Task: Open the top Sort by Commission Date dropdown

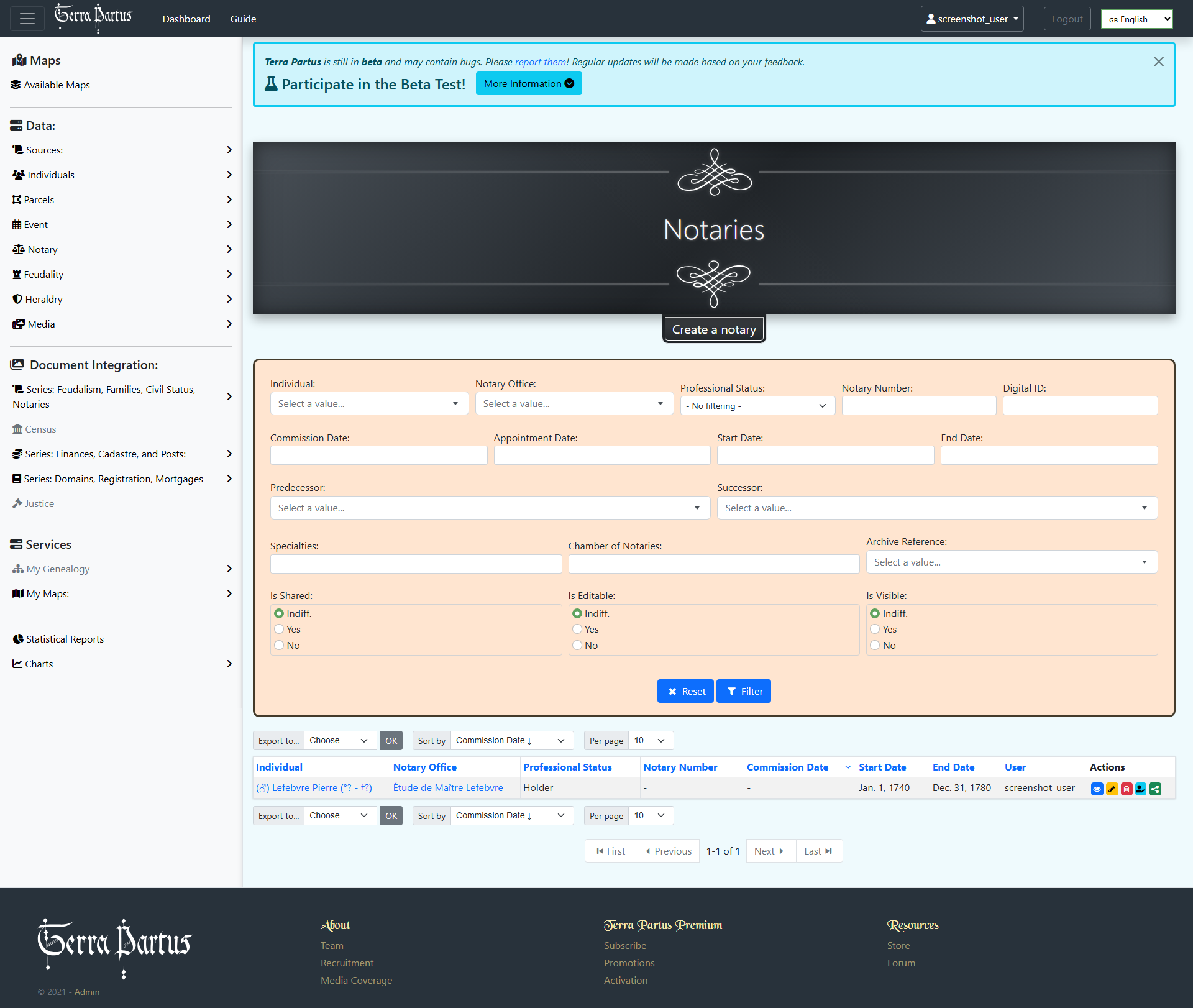Action: pos(511,741)
